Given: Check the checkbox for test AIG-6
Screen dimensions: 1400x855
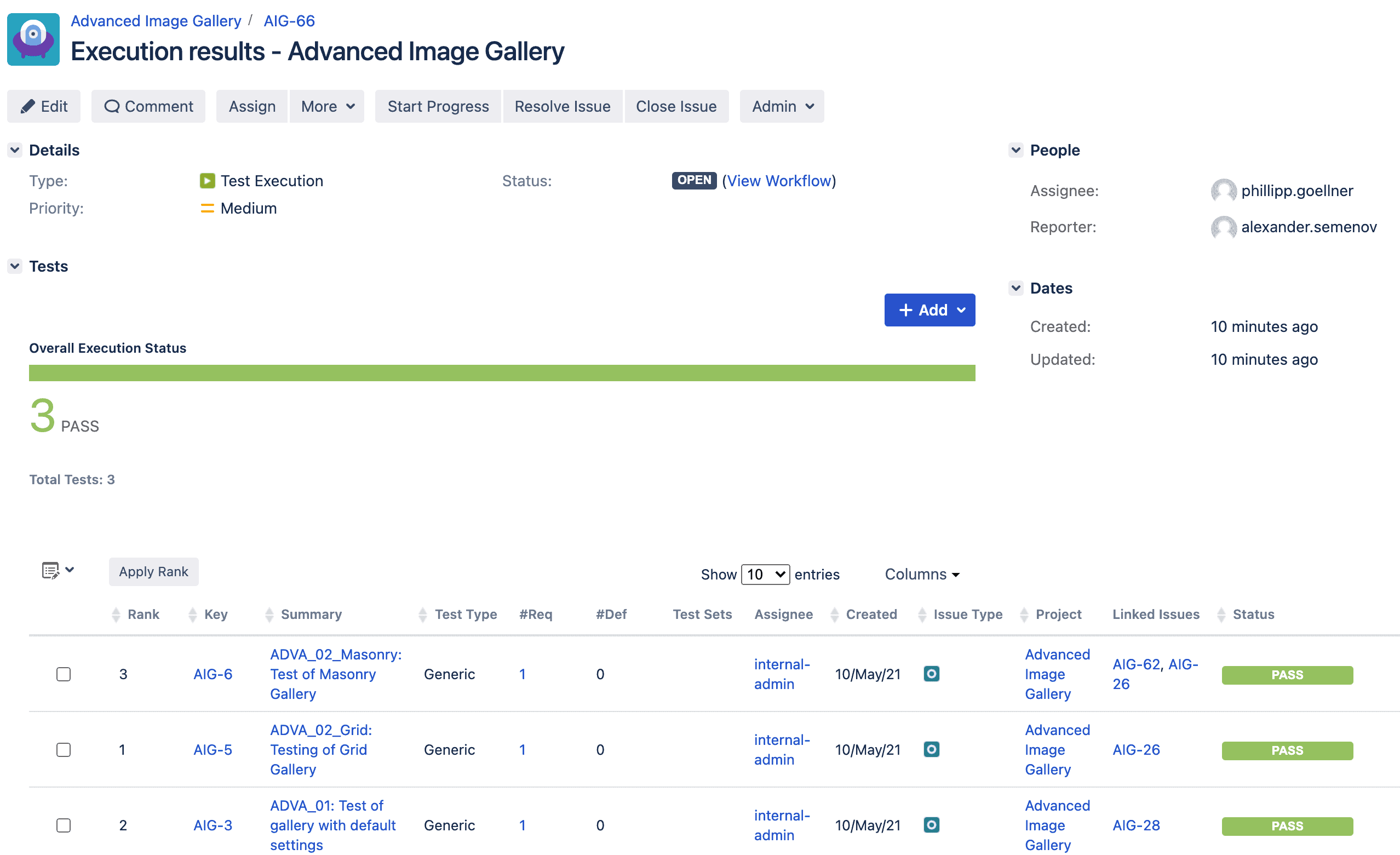Looking at the screenshot, I should pos(64,674).
